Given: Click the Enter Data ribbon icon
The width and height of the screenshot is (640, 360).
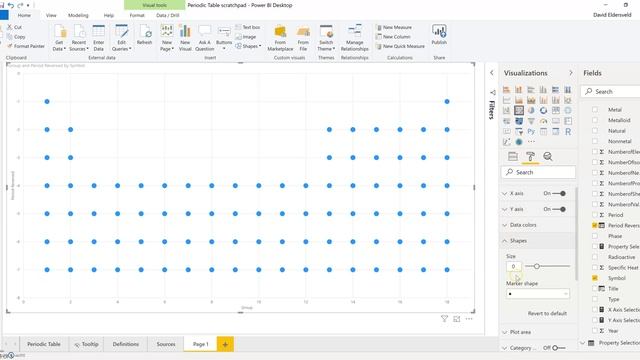Looking at the screenshot, I should tap(98, 38).
